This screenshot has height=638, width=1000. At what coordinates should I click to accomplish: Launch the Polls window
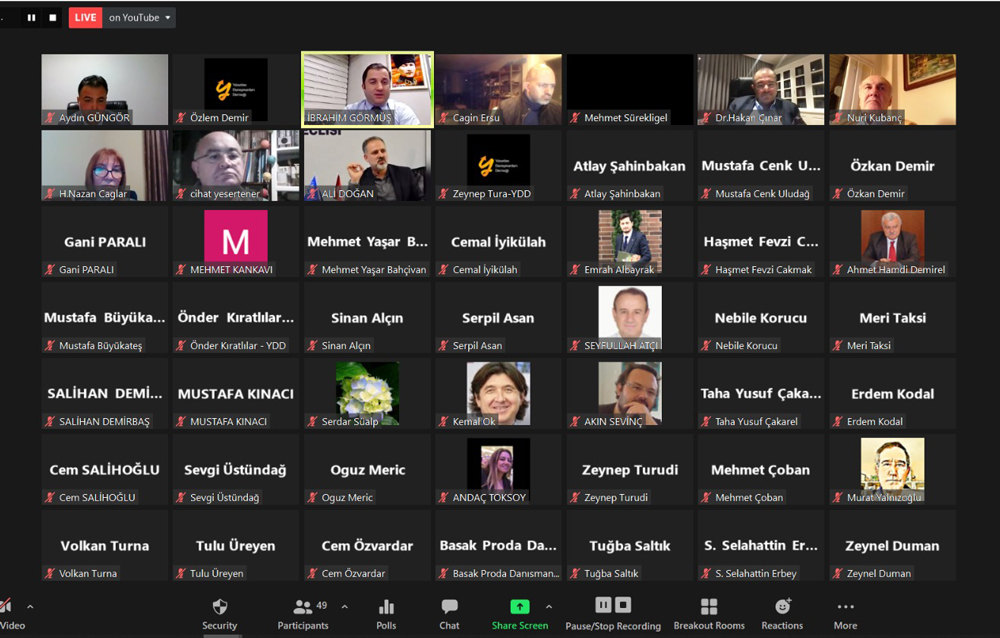tap(386, 613)
